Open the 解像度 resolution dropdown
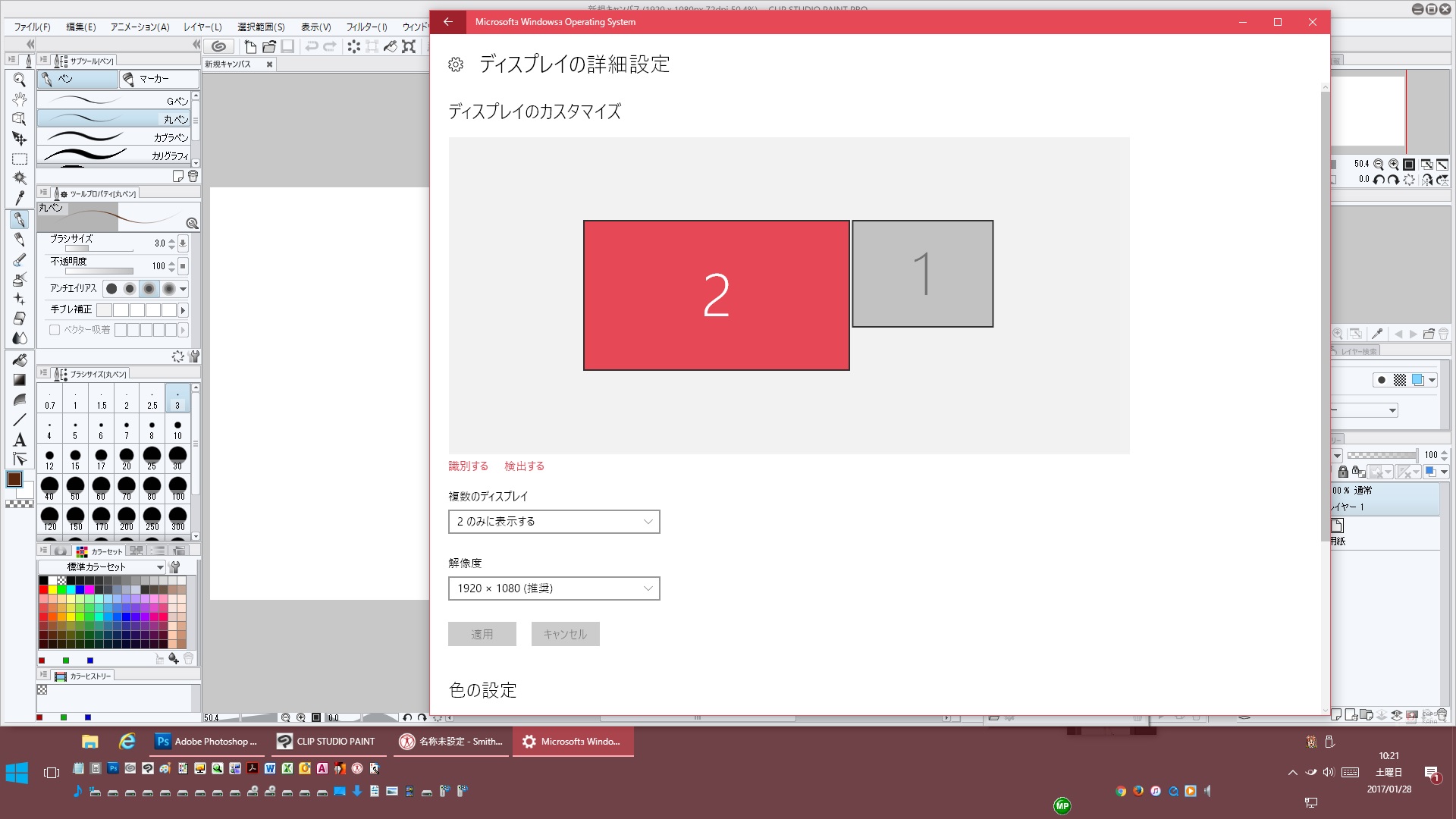 click(554, 588)
